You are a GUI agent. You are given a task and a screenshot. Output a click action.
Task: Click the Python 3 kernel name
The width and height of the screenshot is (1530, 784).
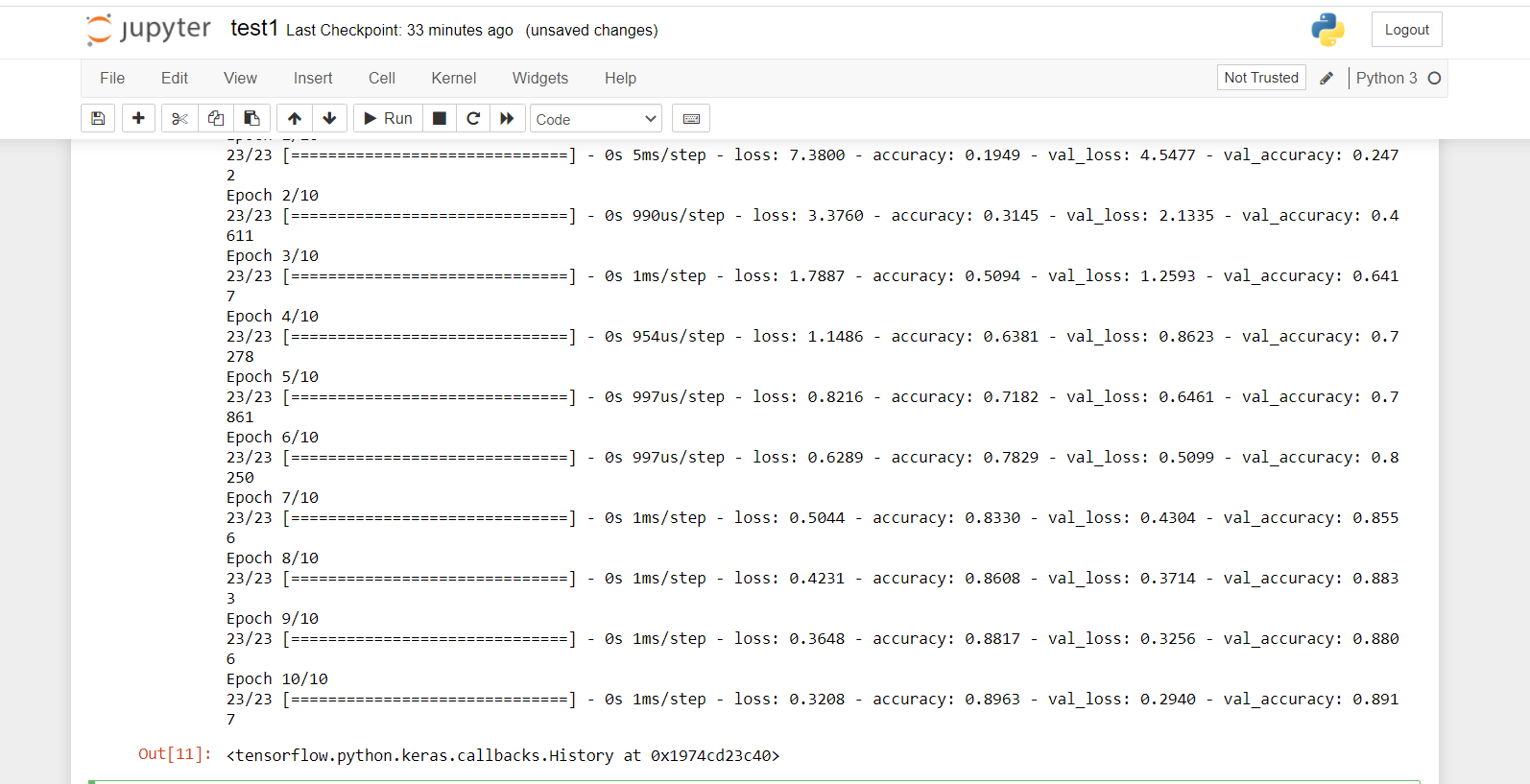click(x=1386, y=78)
